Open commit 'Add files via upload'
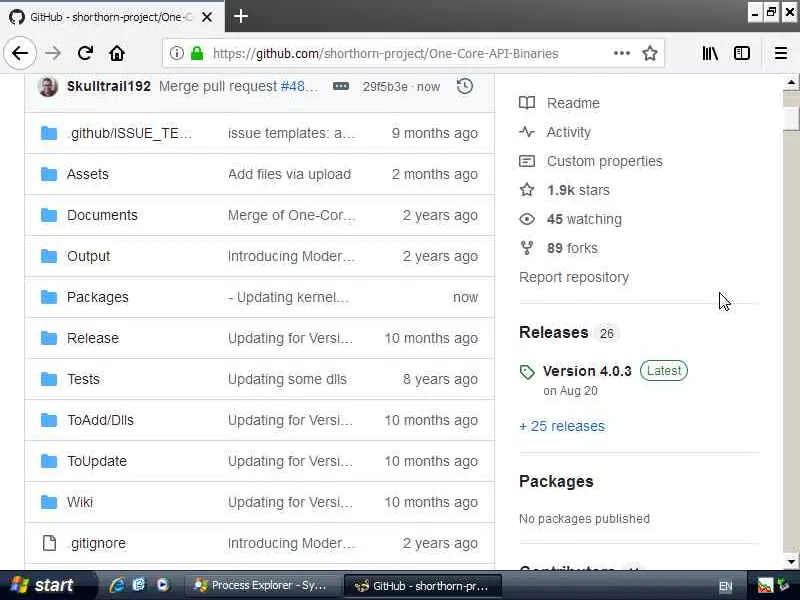The height and width of the screenshot is (600, 800). click(x=289, y=174)
